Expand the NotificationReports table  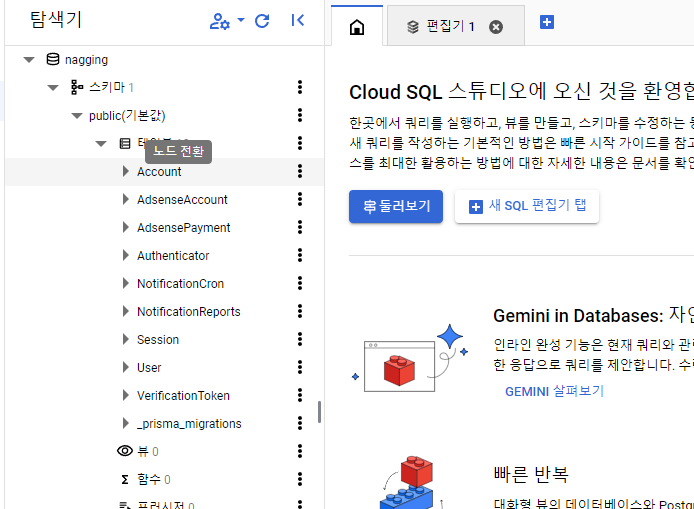(126, 311)
